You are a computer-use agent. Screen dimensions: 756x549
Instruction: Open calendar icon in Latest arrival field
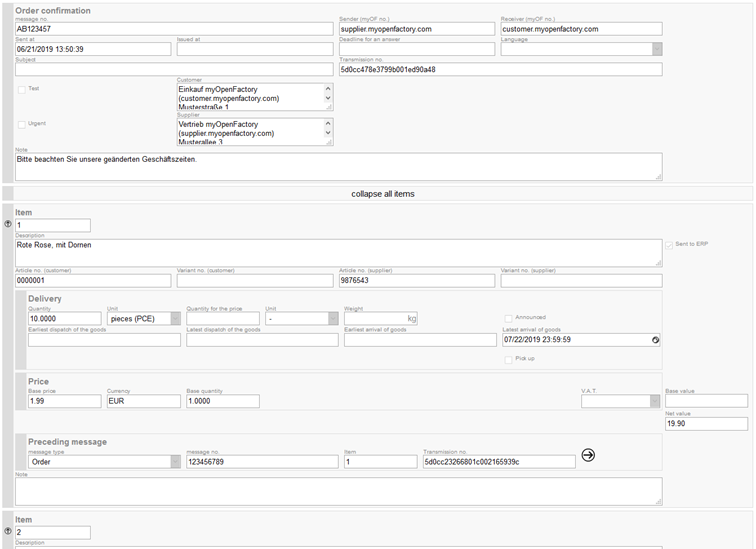coord(655,340)
